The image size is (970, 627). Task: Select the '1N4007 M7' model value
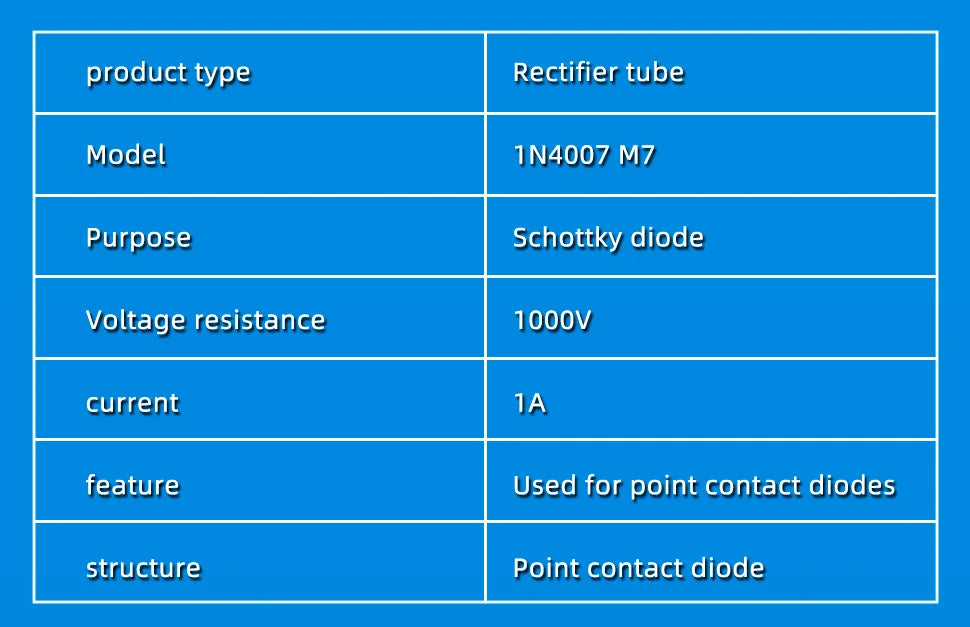(584, 155)
